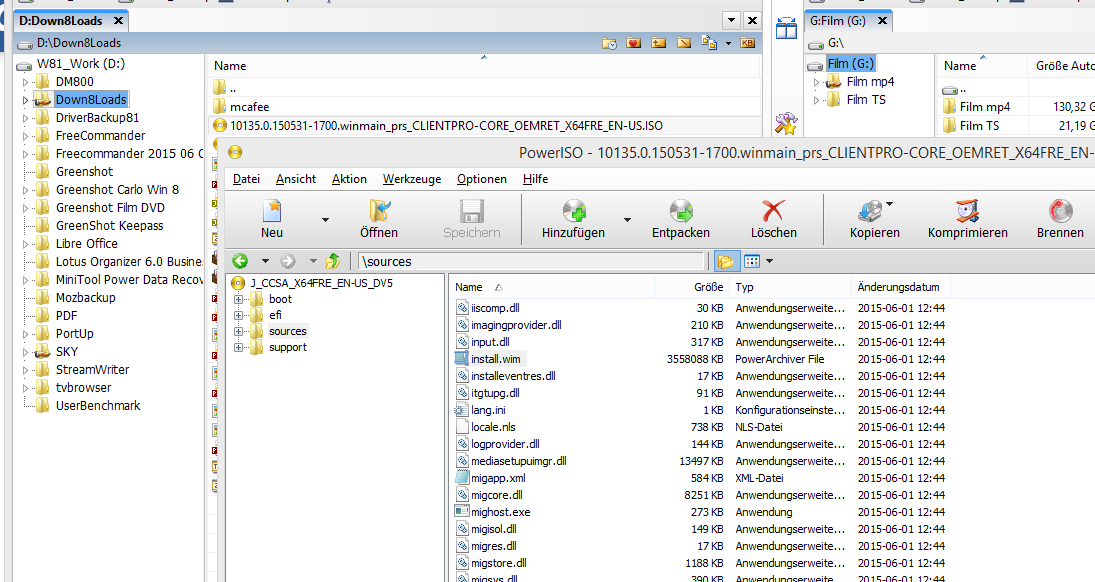Screen dimensions: 1095x582
Task: Click the D:\Down8Loads drive icon in path bar
Action: click(25, 44)
